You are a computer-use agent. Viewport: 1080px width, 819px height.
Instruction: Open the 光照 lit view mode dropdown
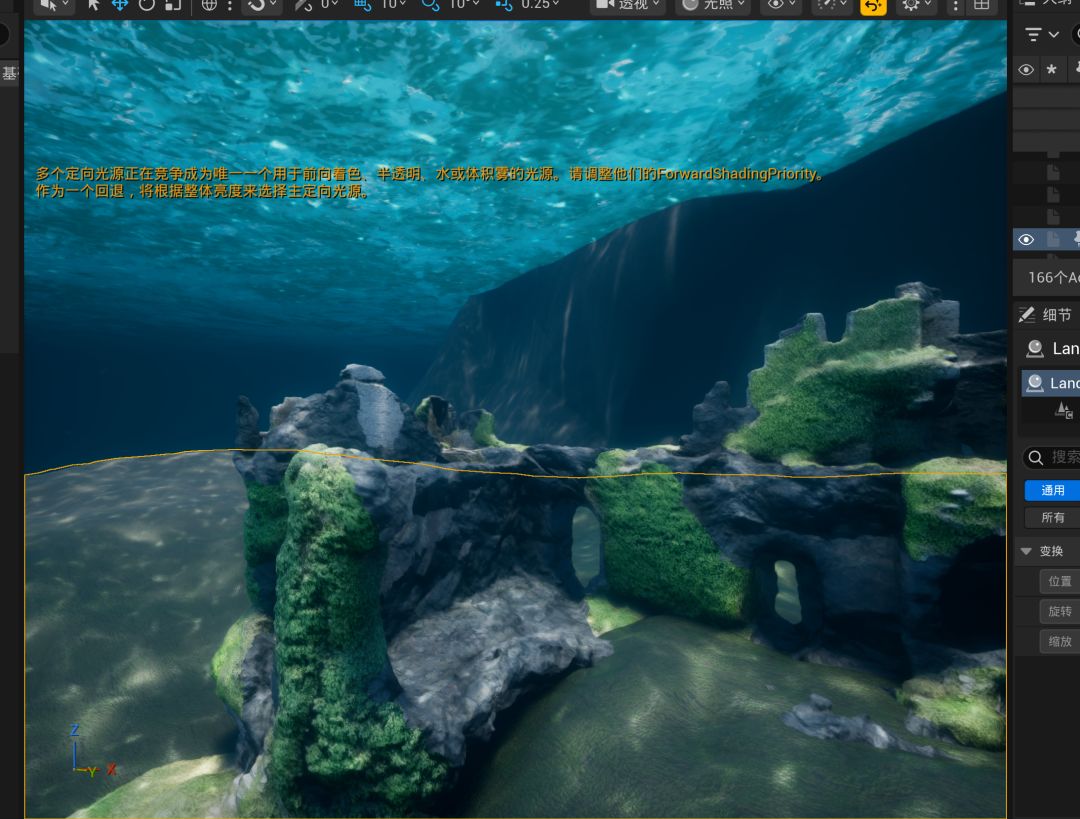[x=714, y=5]
